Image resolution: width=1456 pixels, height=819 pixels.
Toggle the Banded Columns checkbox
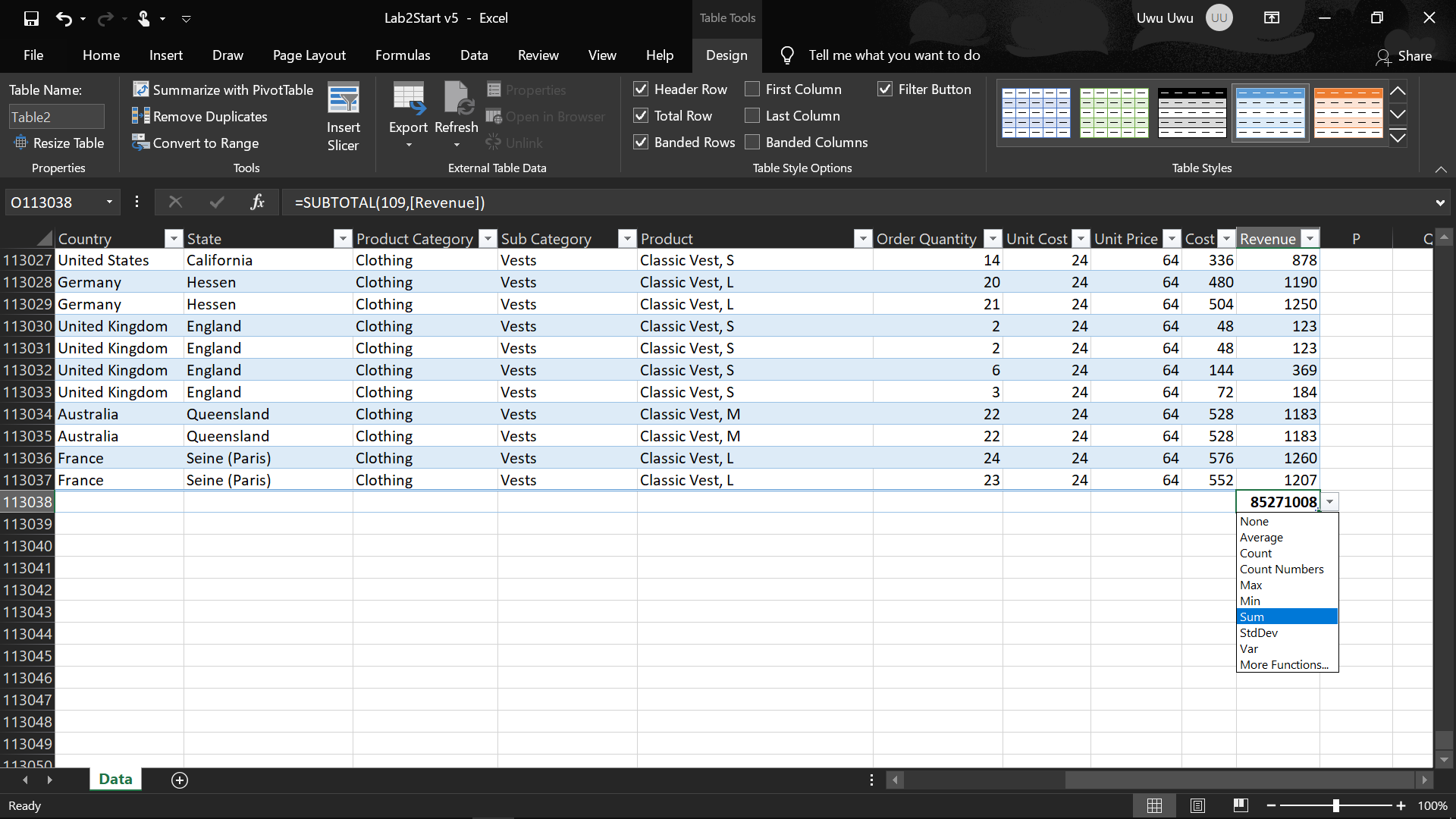coord(752,142)
